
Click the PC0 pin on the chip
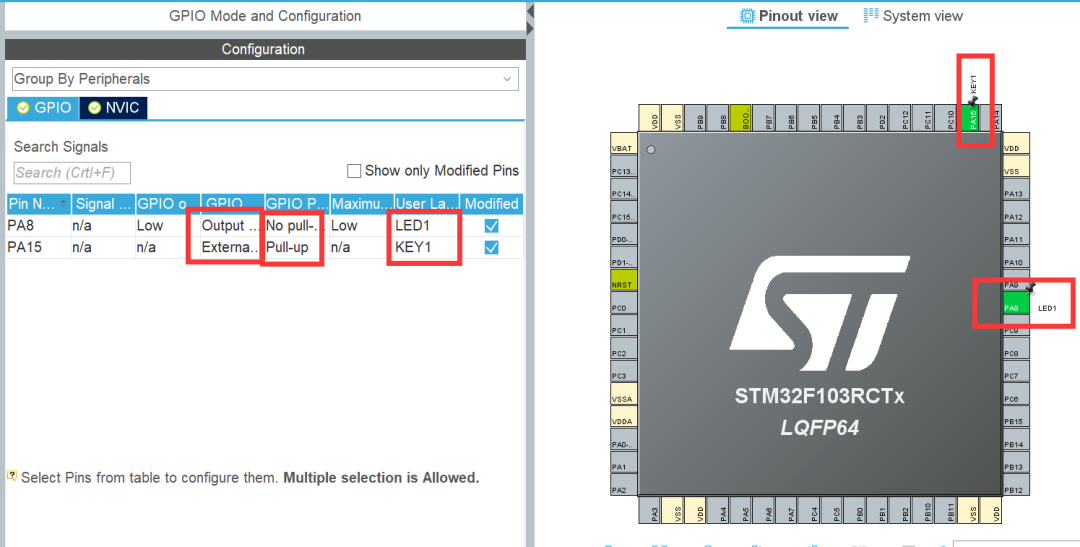(x=624, y=303)
